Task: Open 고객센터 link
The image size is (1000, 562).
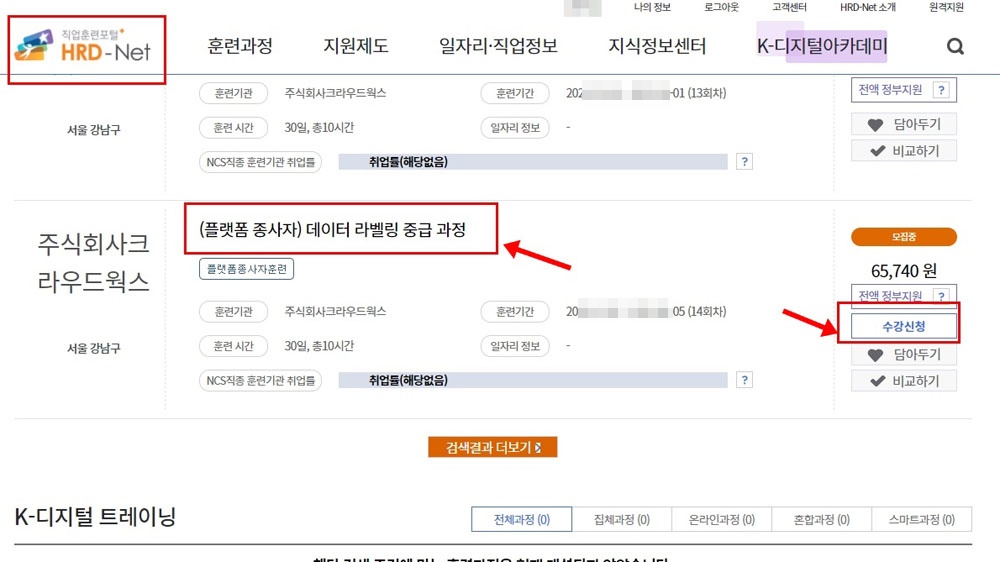Action: click(790, 7)
